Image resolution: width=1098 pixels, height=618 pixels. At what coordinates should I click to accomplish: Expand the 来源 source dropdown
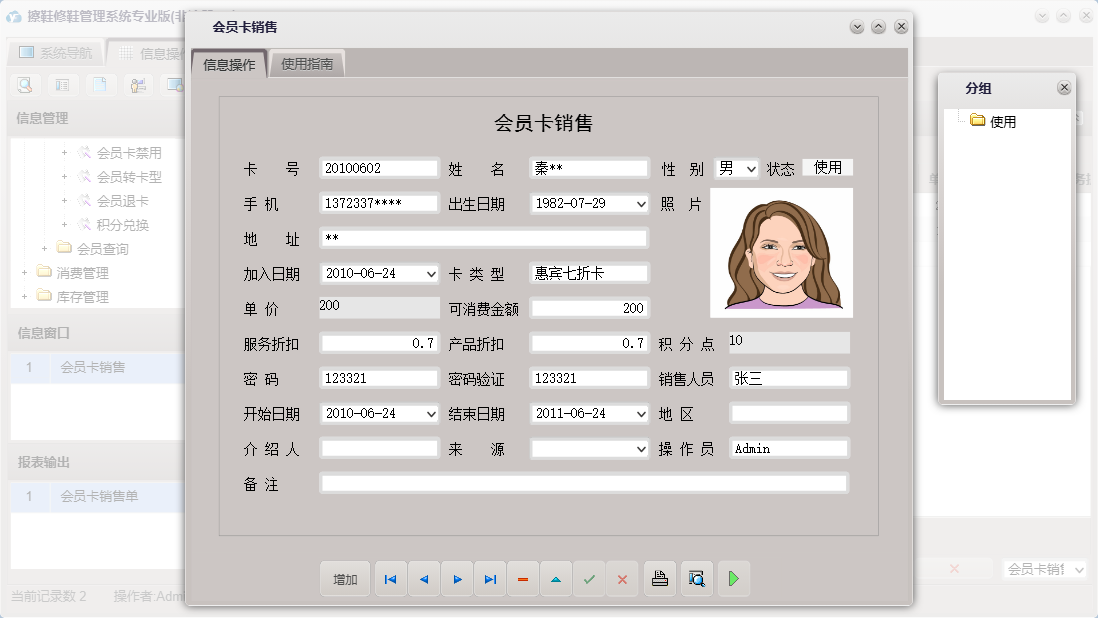coord(641,450)
